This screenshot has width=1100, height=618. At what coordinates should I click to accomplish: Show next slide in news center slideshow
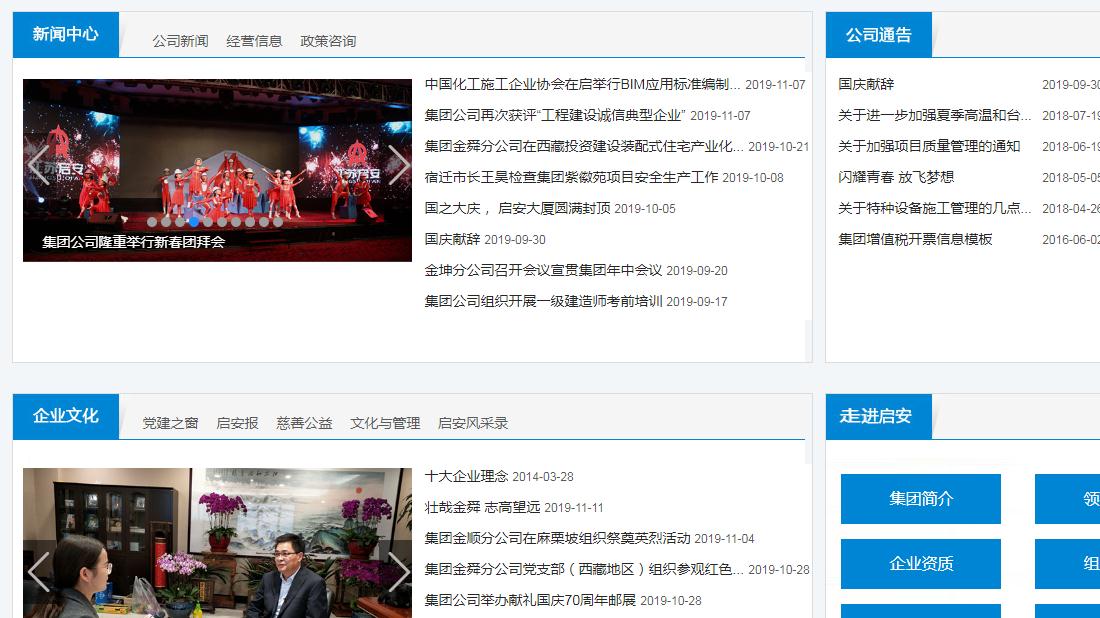pos(398,166)
